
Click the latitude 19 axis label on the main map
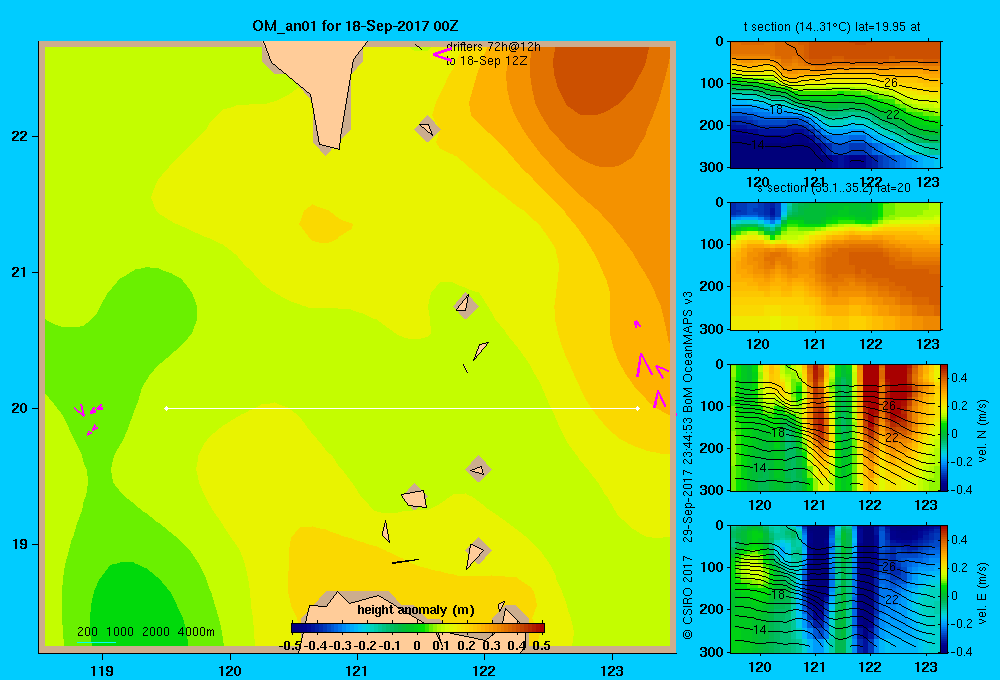coord(20,544)
